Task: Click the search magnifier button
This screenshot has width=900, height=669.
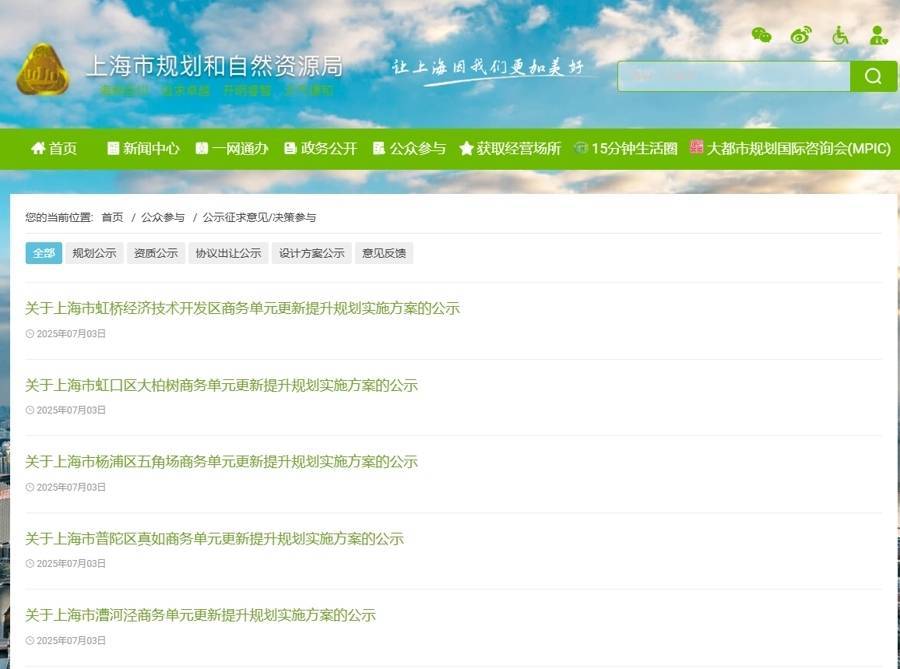Action: click(872, 76)
